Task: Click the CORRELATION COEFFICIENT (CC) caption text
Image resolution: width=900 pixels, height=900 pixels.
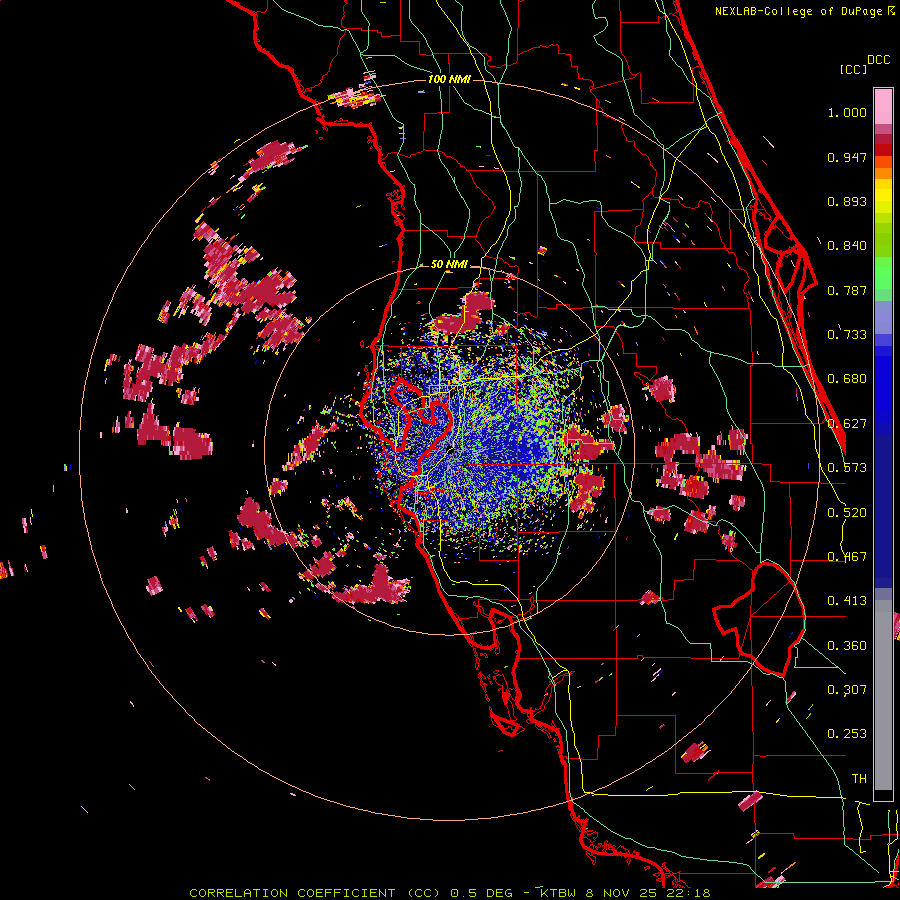Action: 315,893
